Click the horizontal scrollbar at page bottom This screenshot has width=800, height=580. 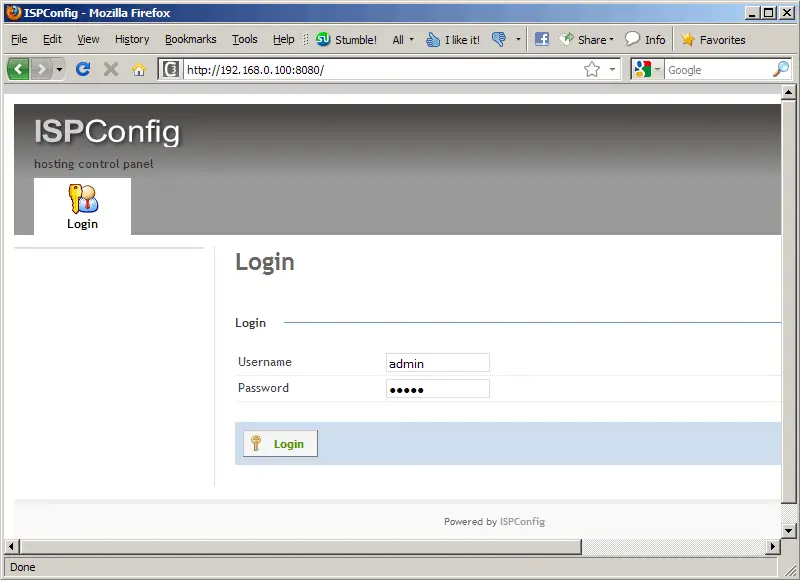click(x=300, y=546)
